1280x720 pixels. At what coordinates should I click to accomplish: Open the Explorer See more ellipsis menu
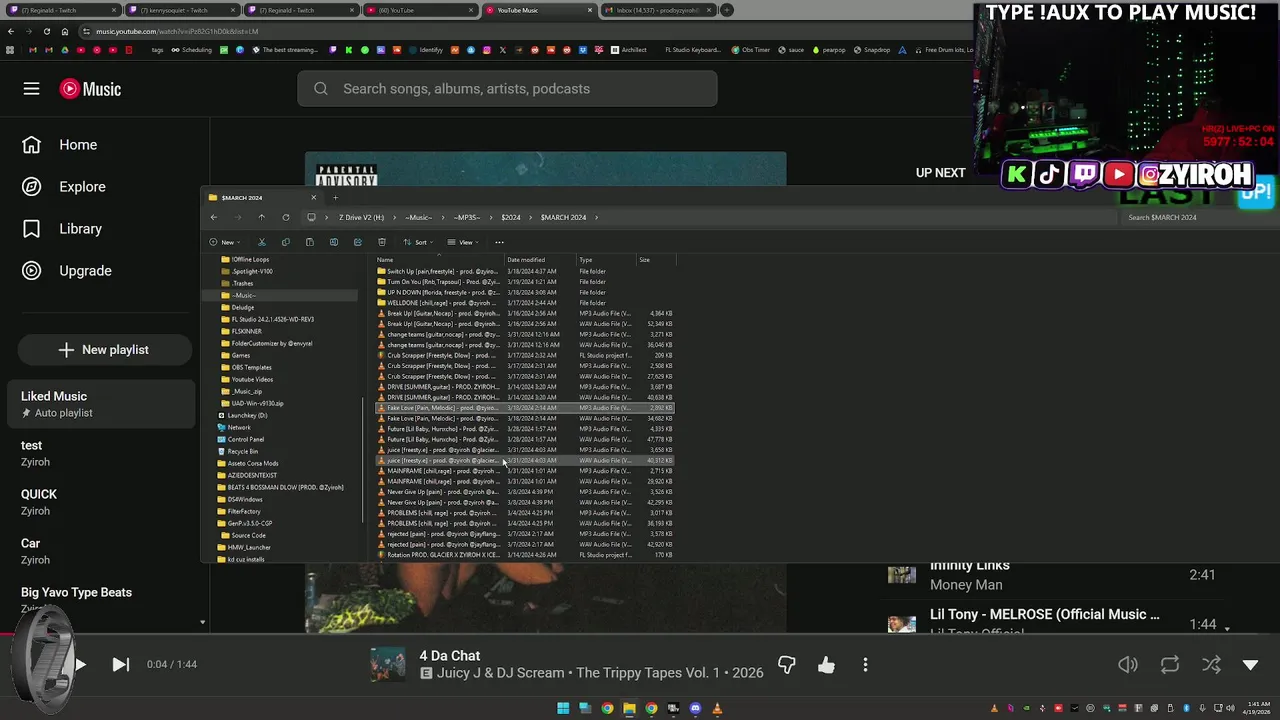[x=499, y=242]
